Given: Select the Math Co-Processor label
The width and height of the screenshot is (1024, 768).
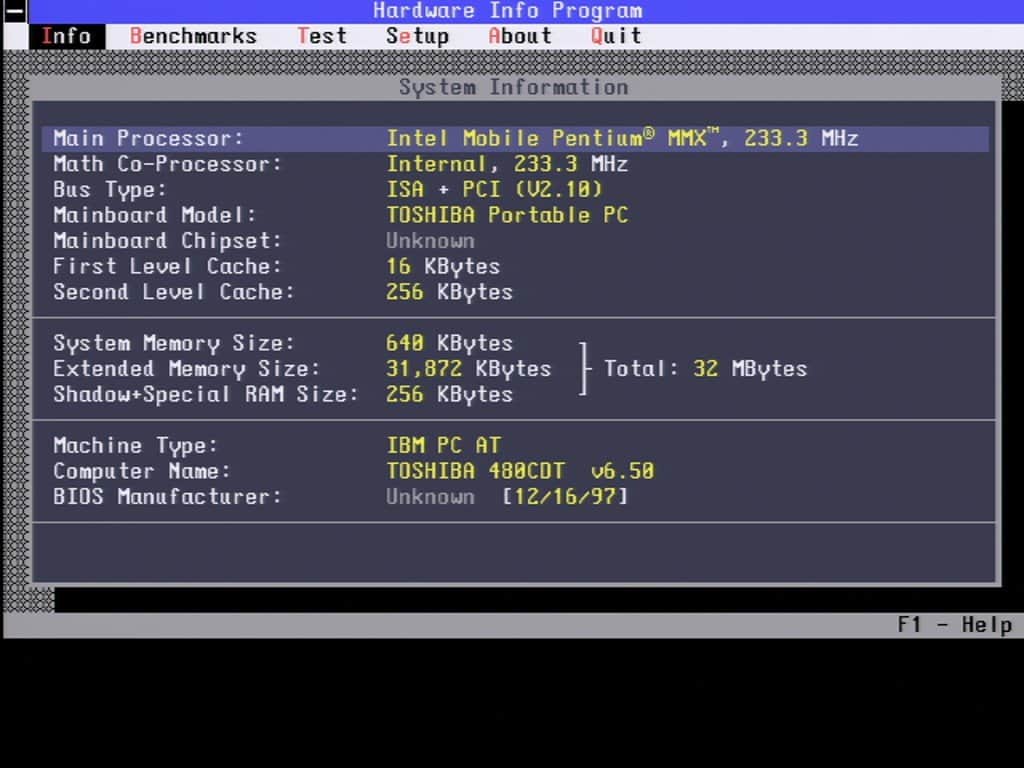Looking at the screenshot, I should (168, 164).
